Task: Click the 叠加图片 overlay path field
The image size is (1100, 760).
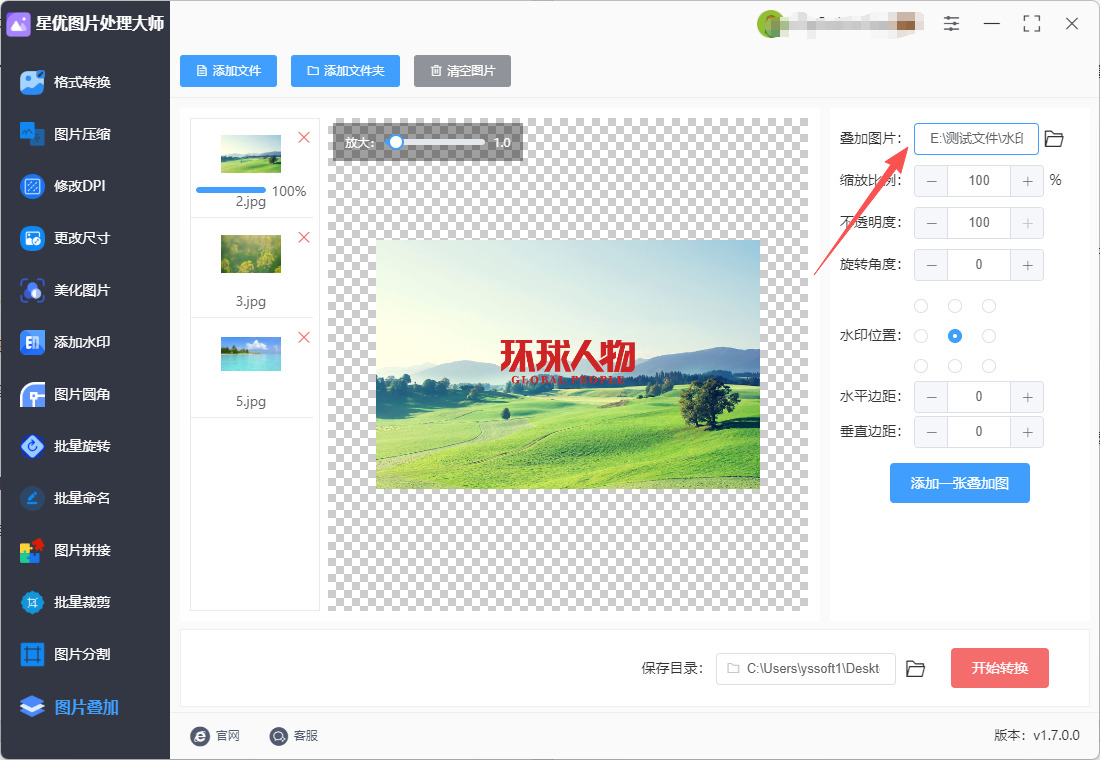Action: coord(976,139)
